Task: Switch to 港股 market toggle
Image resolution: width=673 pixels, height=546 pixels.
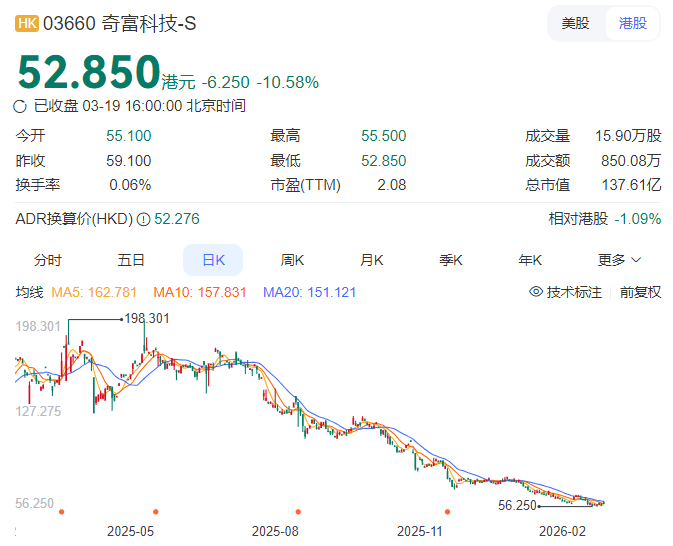Action: click(632, 23)
